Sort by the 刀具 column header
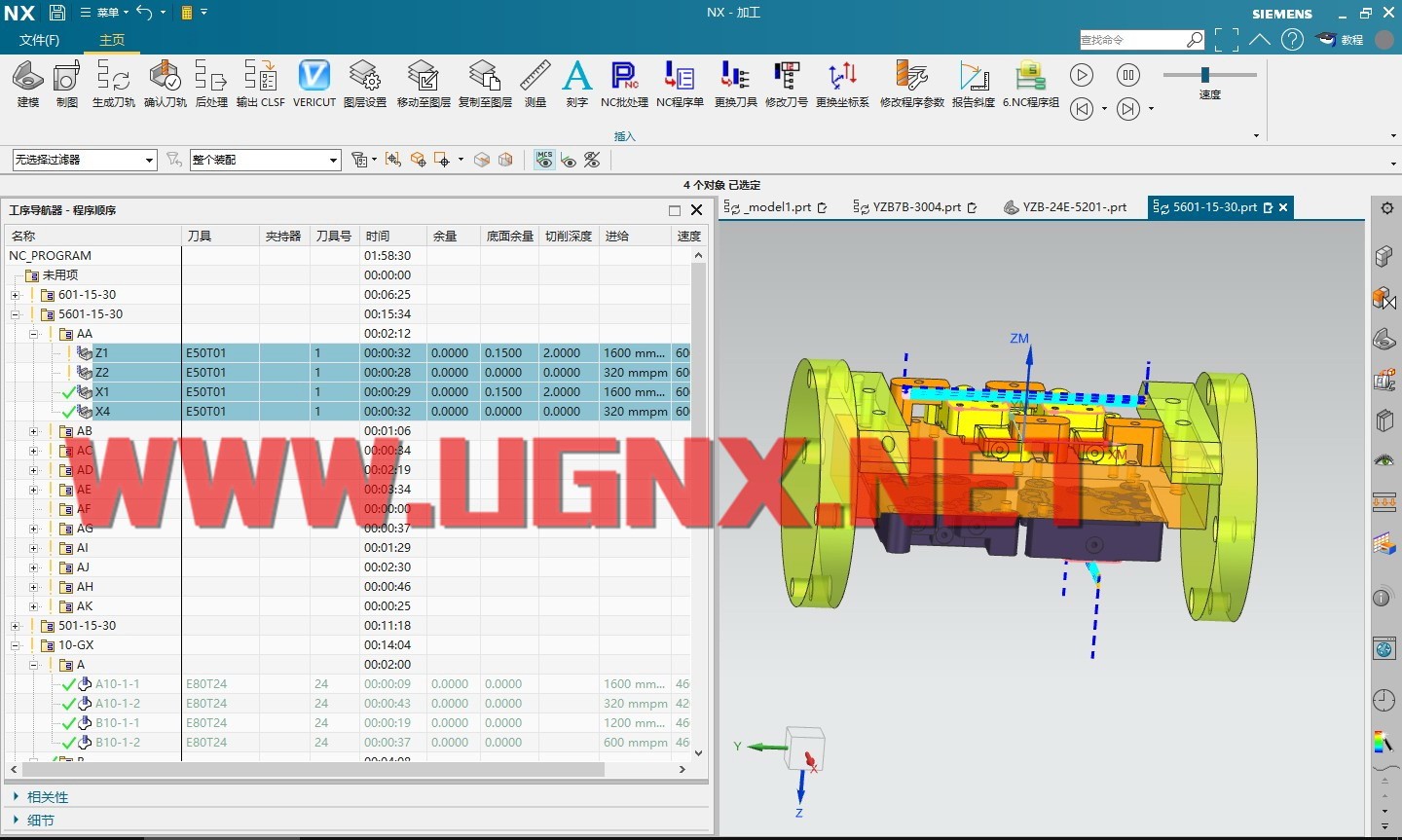The width and height of the screenshot is (1402, 840). tap(220, 236)
